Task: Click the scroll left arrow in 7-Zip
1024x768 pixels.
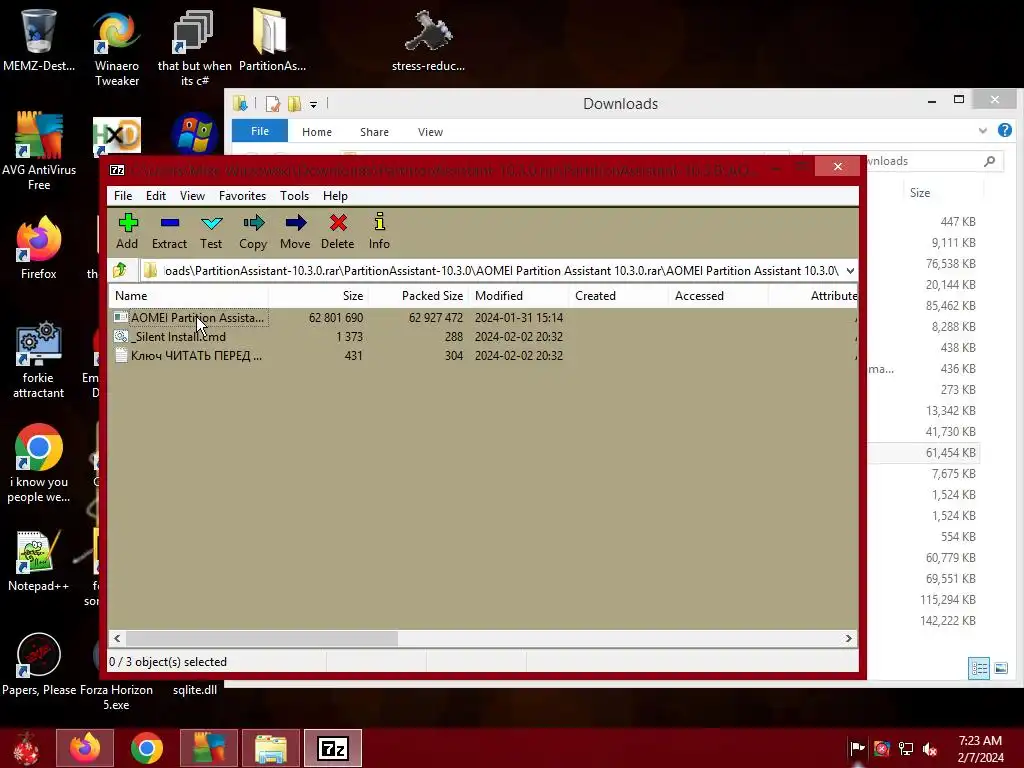Action: (x=117, y=638)
